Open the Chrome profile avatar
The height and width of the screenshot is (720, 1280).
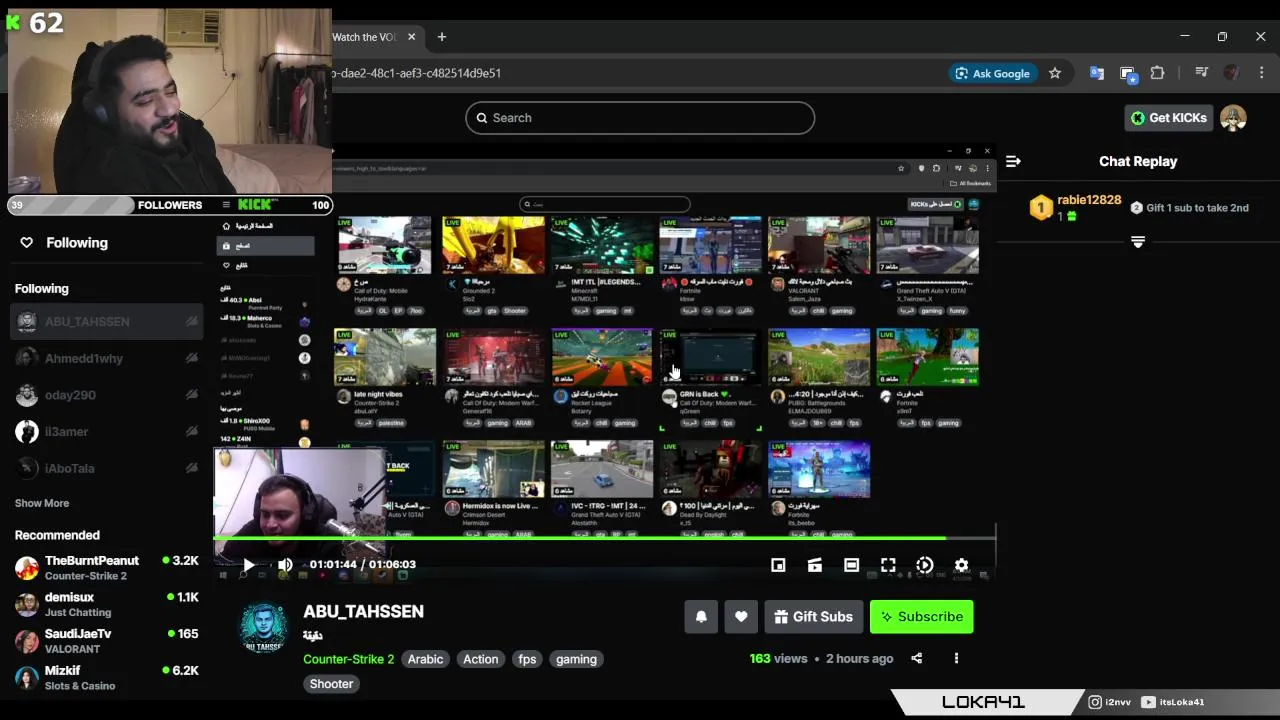(1231, 73)
